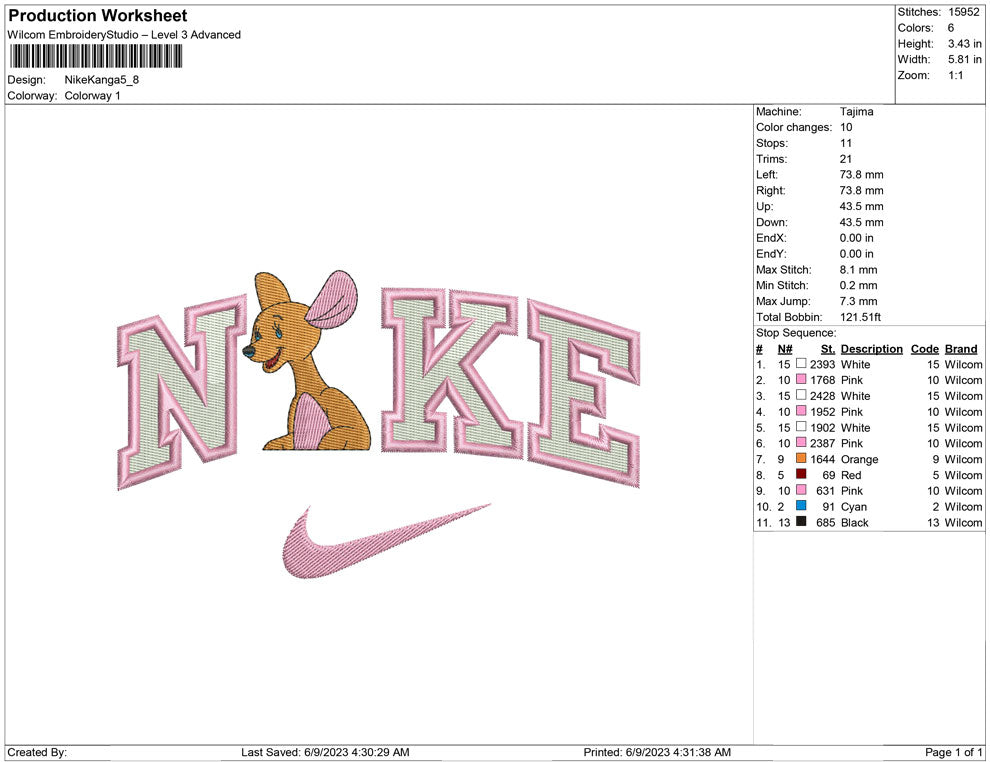Pick the dark red swatch in row 8
Image resolution: width=990 pixels, height=762 pixels.
click(x=801, y=474)
